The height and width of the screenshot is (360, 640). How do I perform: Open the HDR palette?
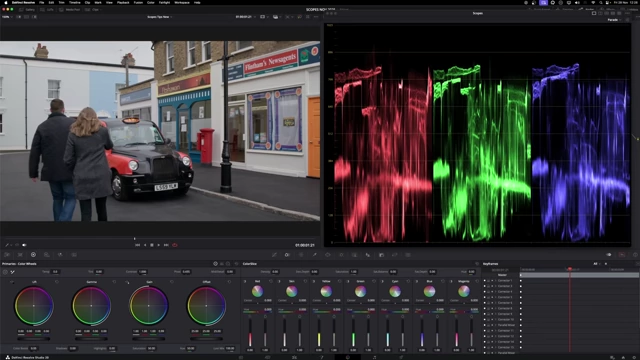(47, 255)
